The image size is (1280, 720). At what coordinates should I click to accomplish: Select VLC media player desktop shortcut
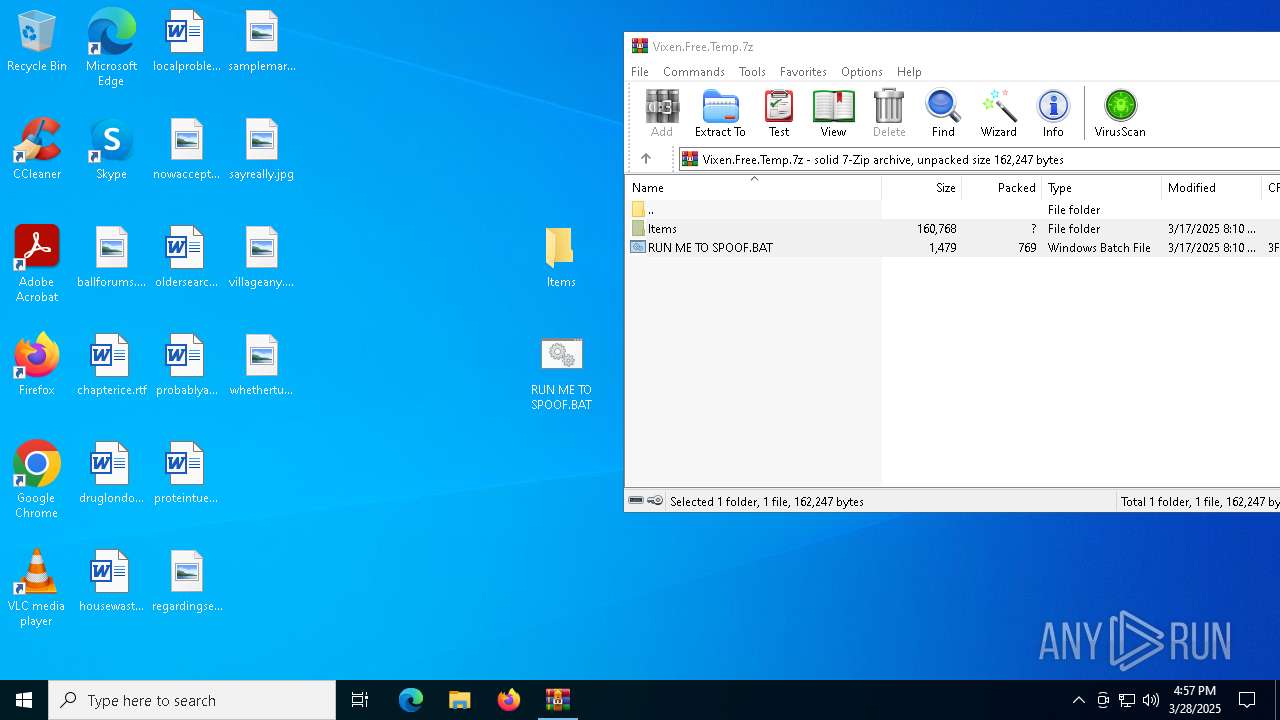pyautogui.click(x=37, y=588)
